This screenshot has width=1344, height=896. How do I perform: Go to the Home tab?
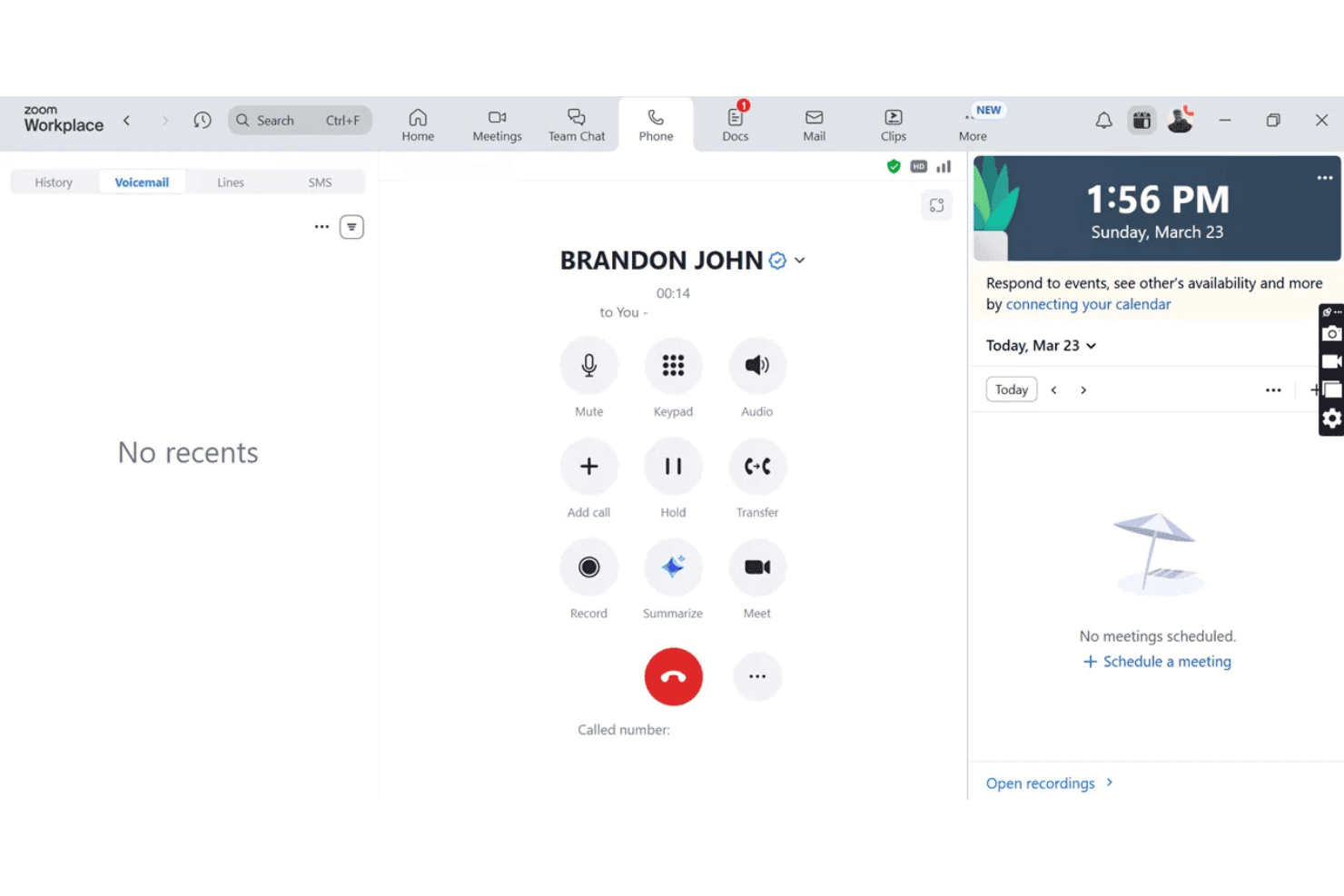(x=418, y=125)
